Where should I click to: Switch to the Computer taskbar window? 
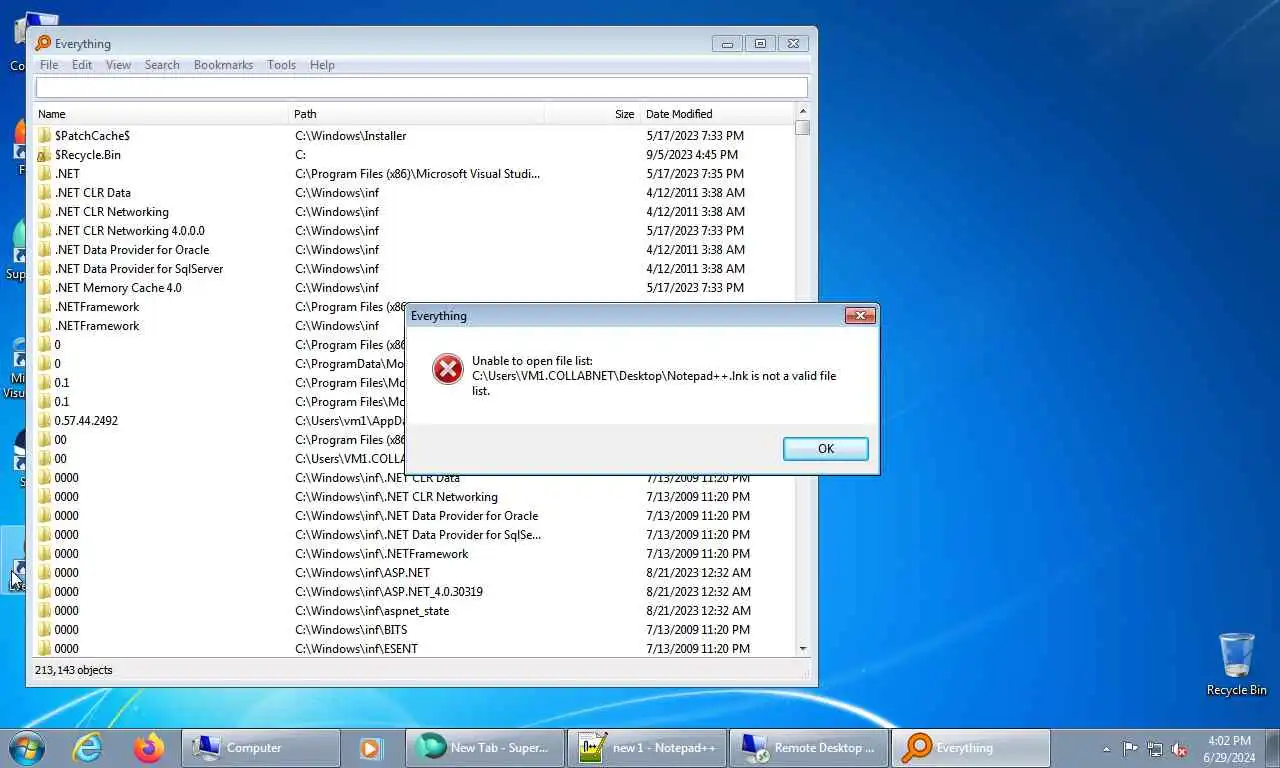261,747
